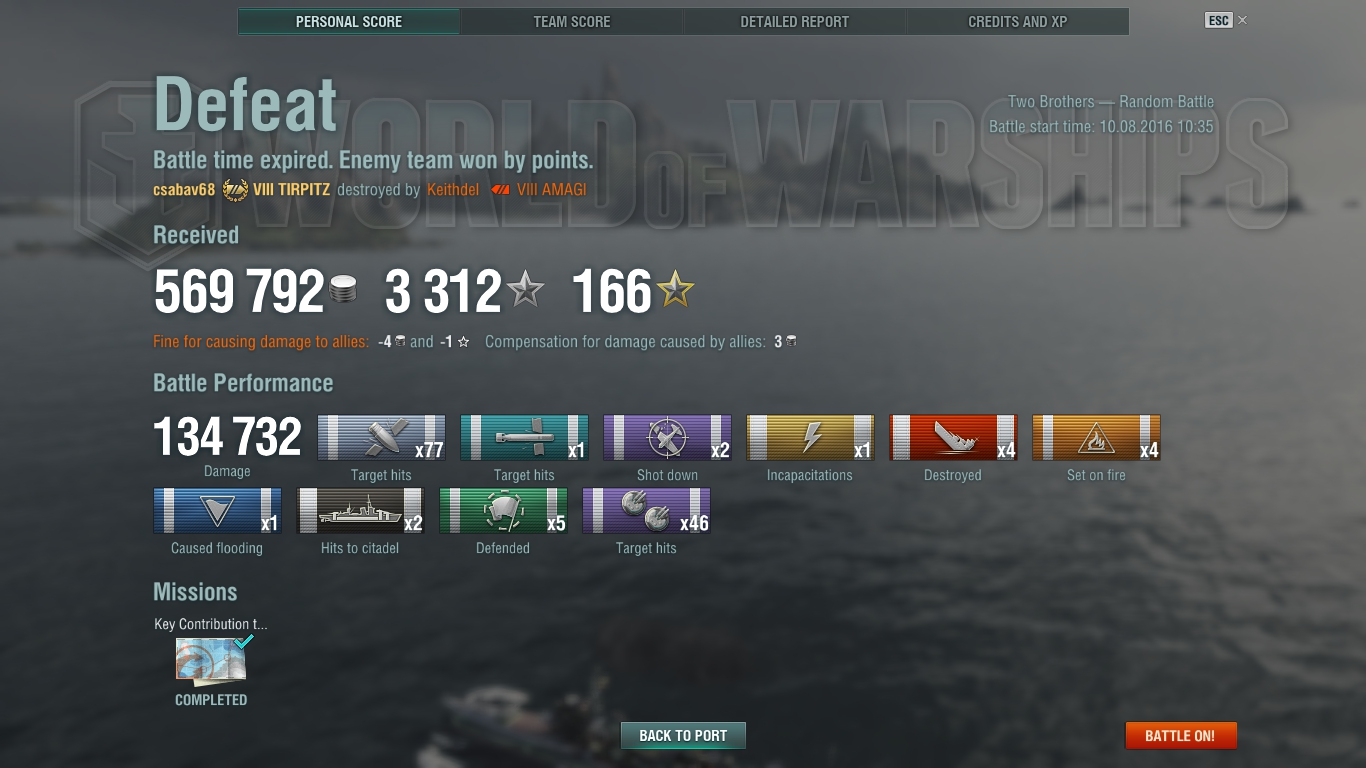Image resolution: width=1366 pixels, height=768 pixels.
Task: Start a new battle with Battle On!
Action: 1180,735
